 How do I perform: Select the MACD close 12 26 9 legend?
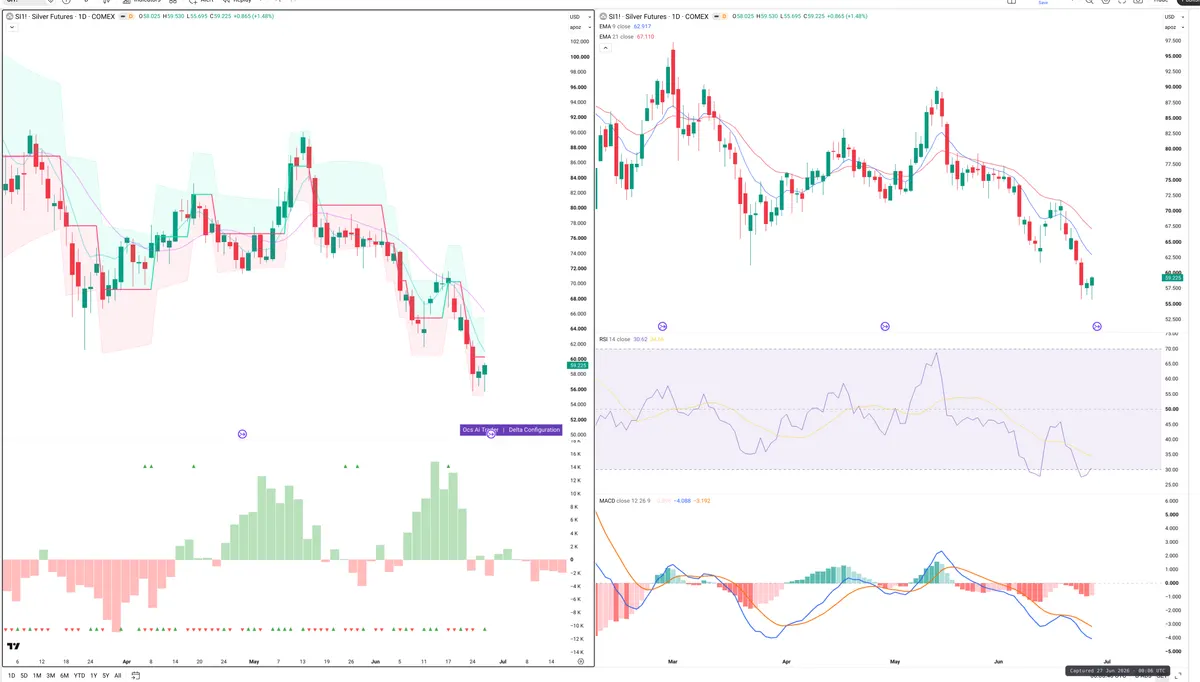[626, 499]
